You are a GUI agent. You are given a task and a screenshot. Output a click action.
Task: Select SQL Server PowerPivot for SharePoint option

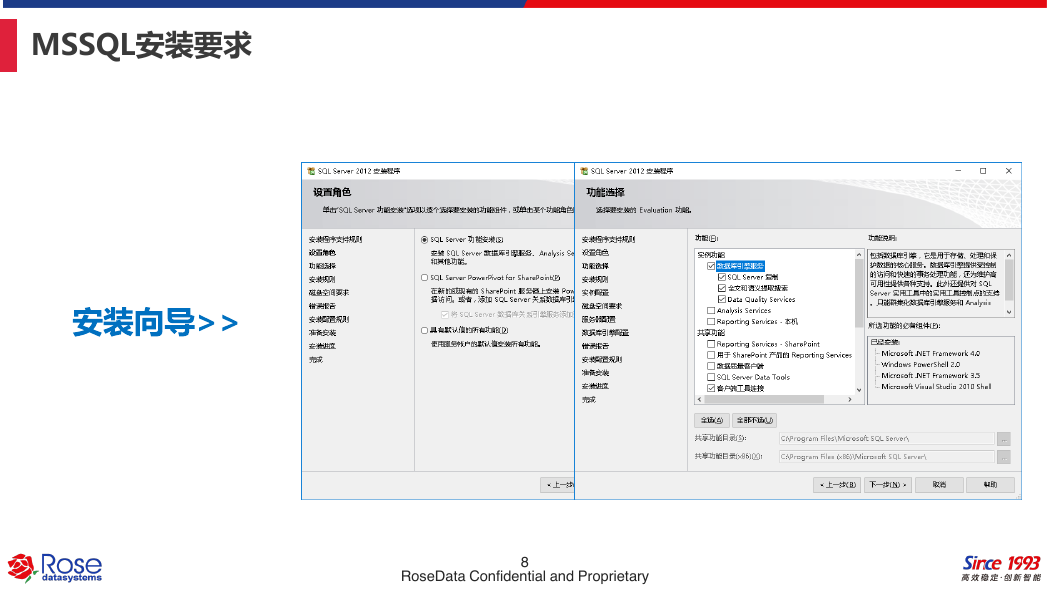pyautogui.click(x=425, y=278)
